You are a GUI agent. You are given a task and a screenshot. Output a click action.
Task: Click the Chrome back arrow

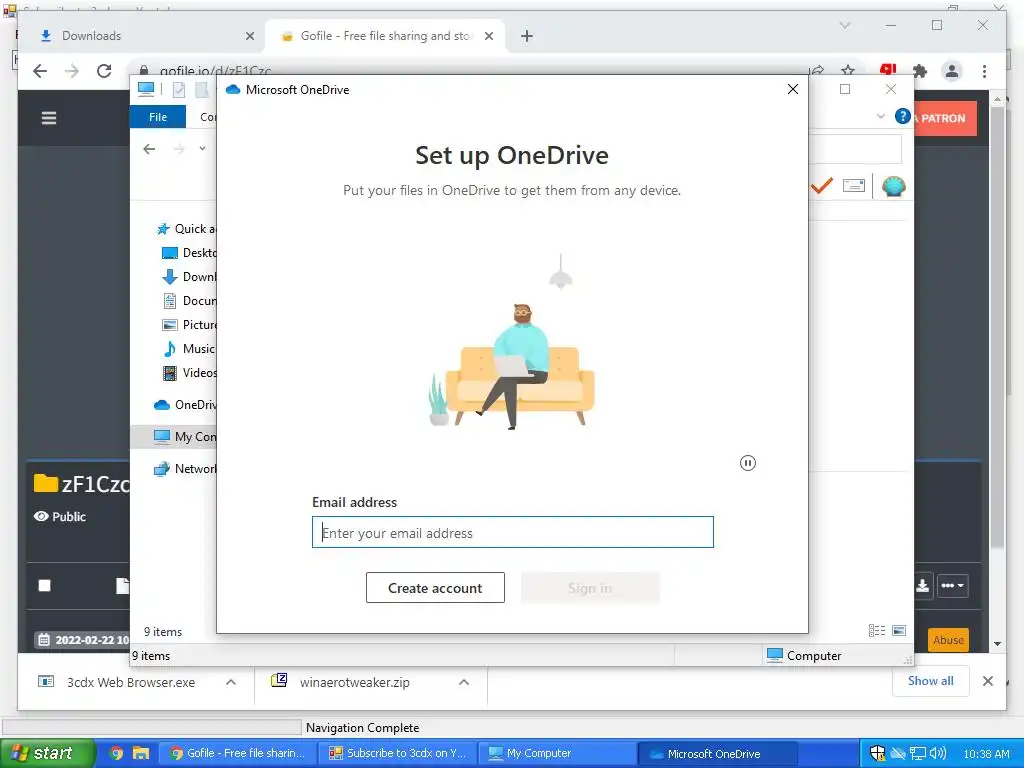pos(40,71)
